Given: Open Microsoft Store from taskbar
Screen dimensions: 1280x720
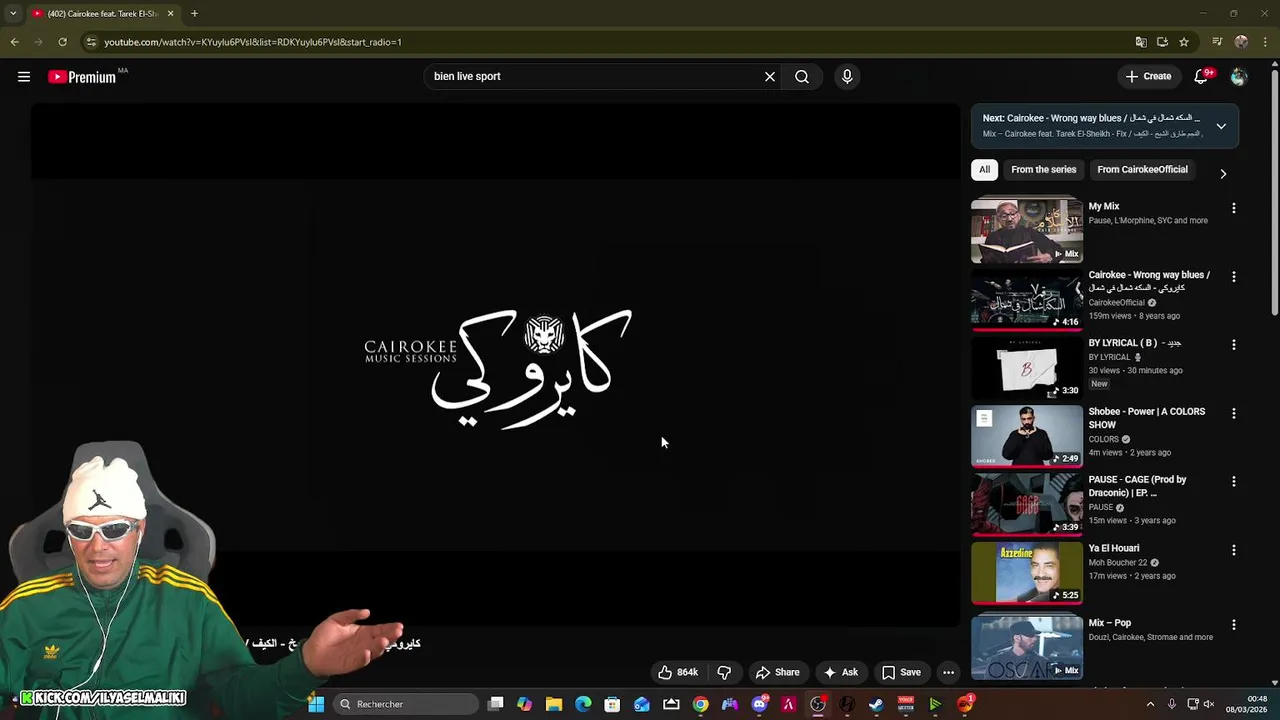Looking at the screenshot, I should point(612,704).
